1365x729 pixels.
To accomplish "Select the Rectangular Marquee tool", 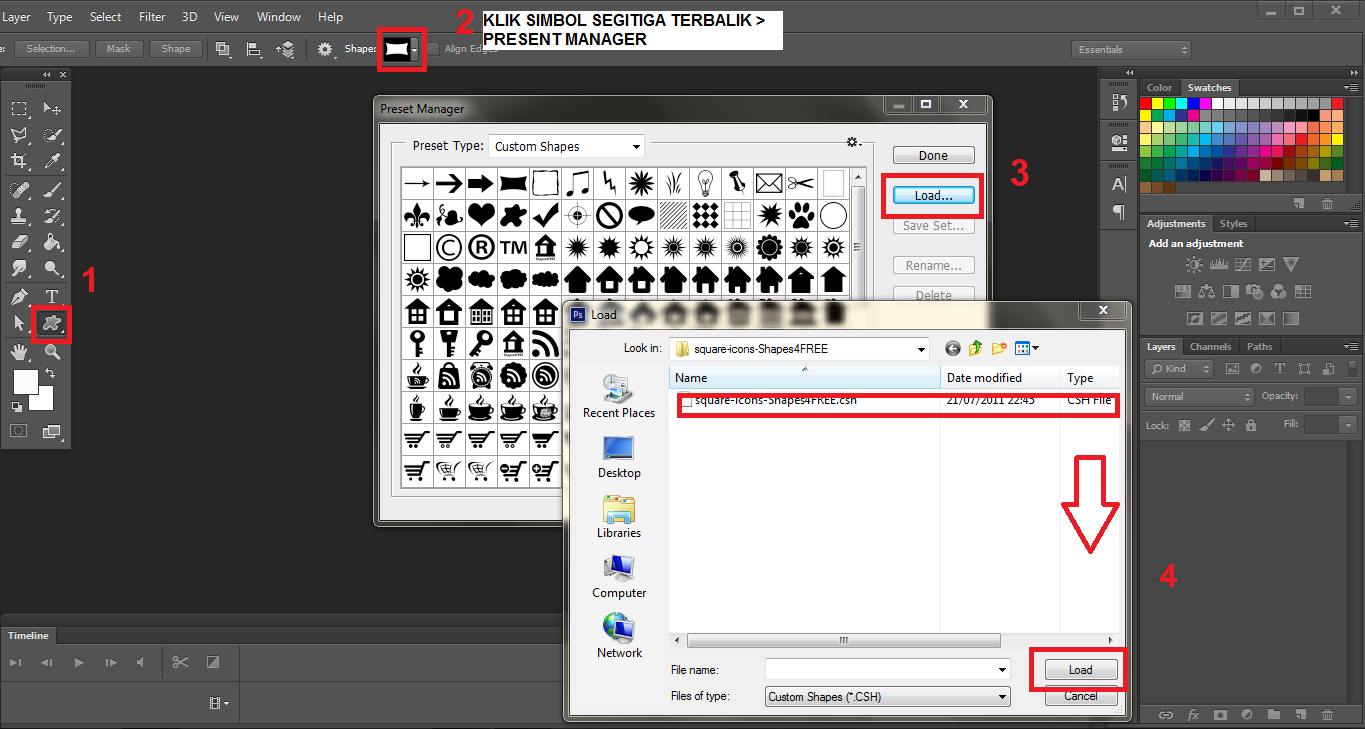I will pyautogui.click(x=19, y=108).
